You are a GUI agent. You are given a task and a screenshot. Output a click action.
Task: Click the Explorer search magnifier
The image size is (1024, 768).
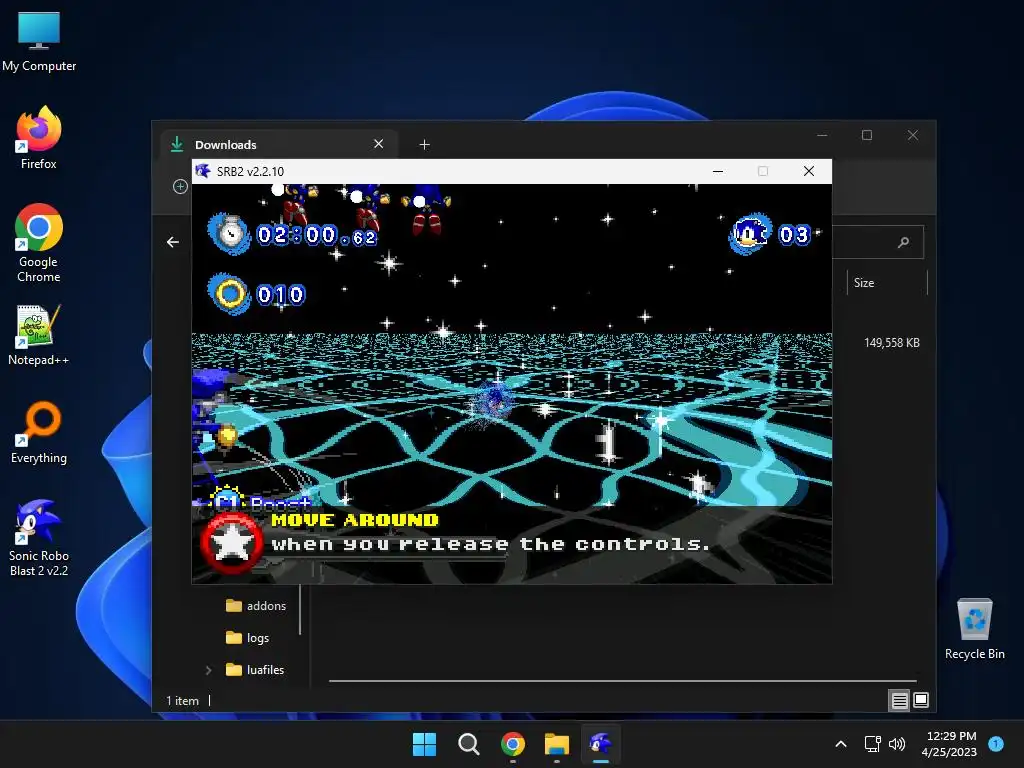tap(904, 242)
